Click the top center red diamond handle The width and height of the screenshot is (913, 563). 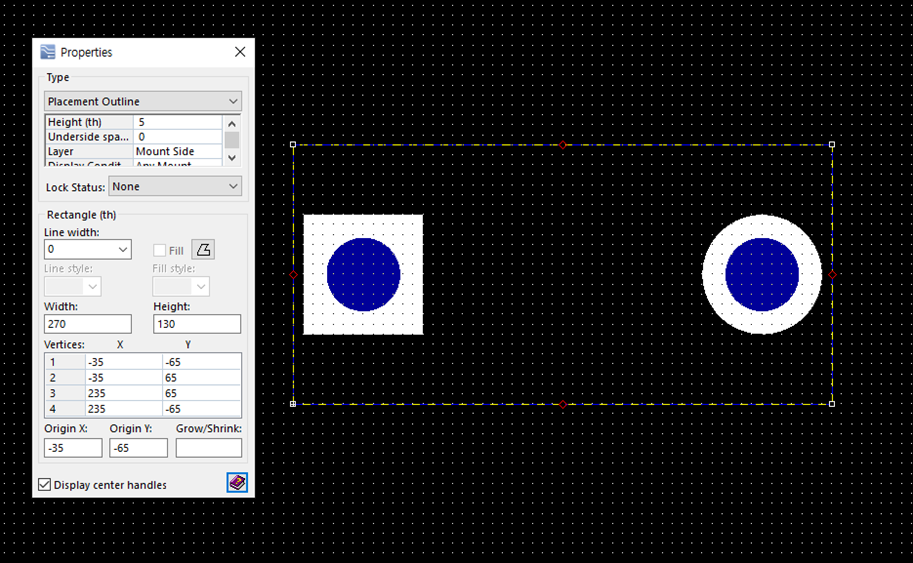(562, 145)
